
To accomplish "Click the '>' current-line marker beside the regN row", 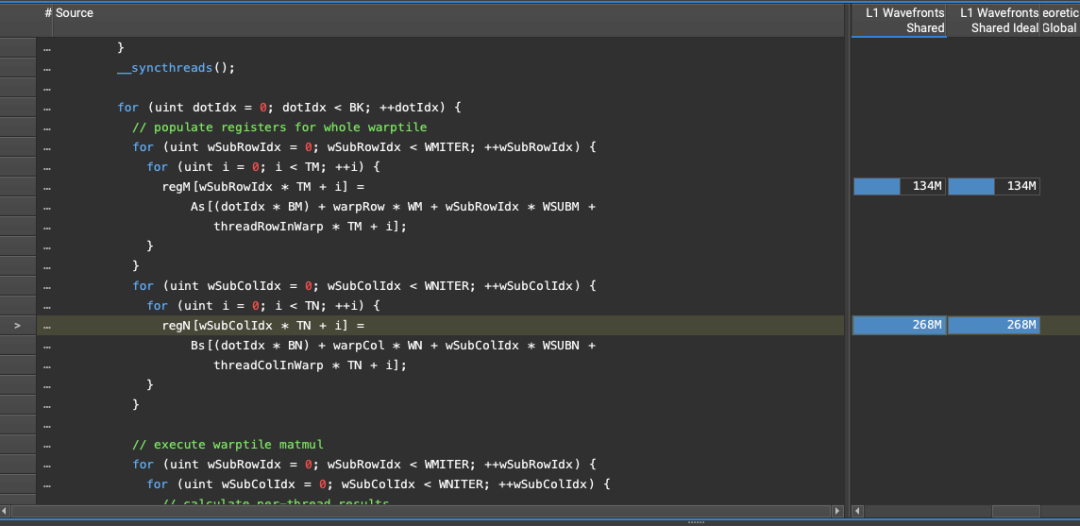I will point(18,326).
